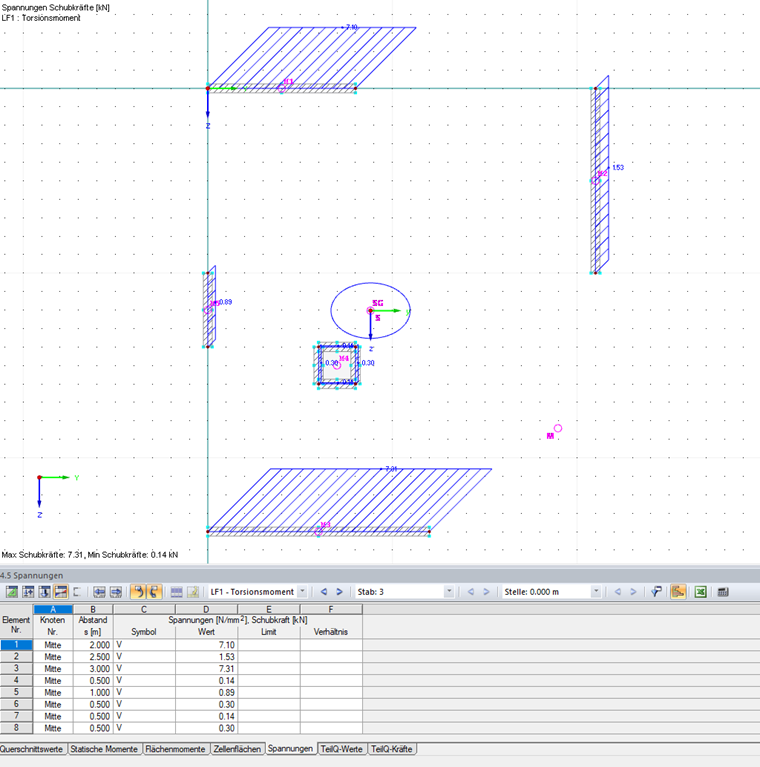
Task: Click the value cell 0.89 in row 5
Action: [x=206, y=692]
